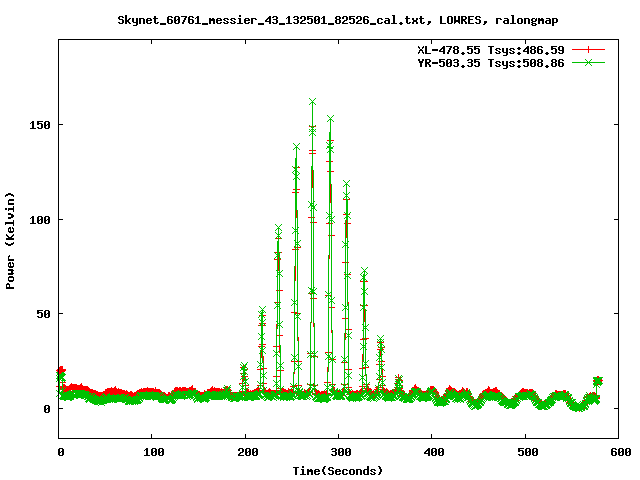Click x-axis tick label 300
The image size is (640, 480).
coord(341,452)
